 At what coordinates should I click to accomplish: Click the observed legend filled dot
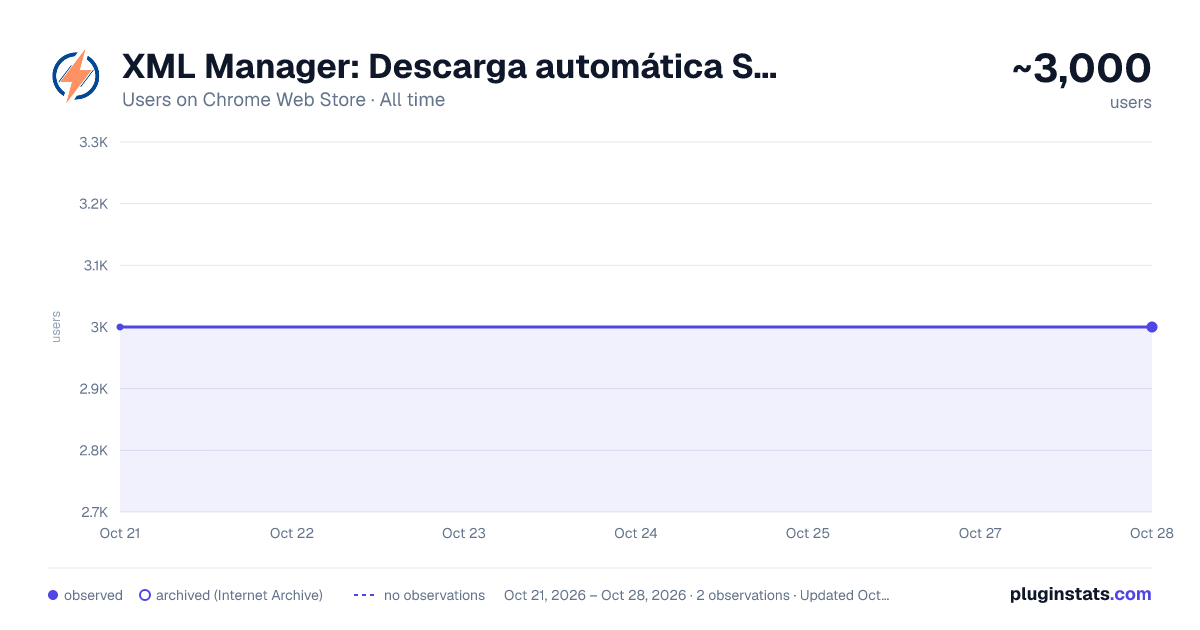coord(53,595)
